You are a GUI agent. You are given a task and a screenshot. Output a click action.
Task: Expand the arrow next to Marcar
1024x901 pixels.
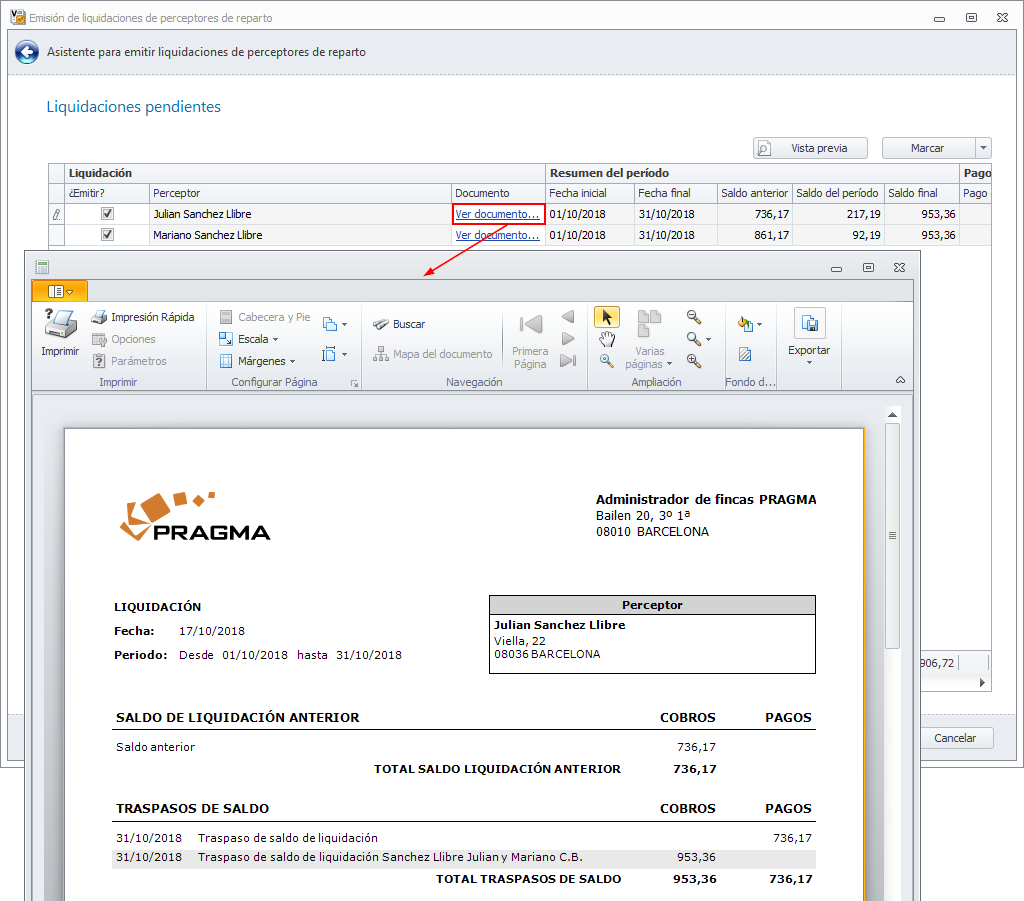(983, 148)
